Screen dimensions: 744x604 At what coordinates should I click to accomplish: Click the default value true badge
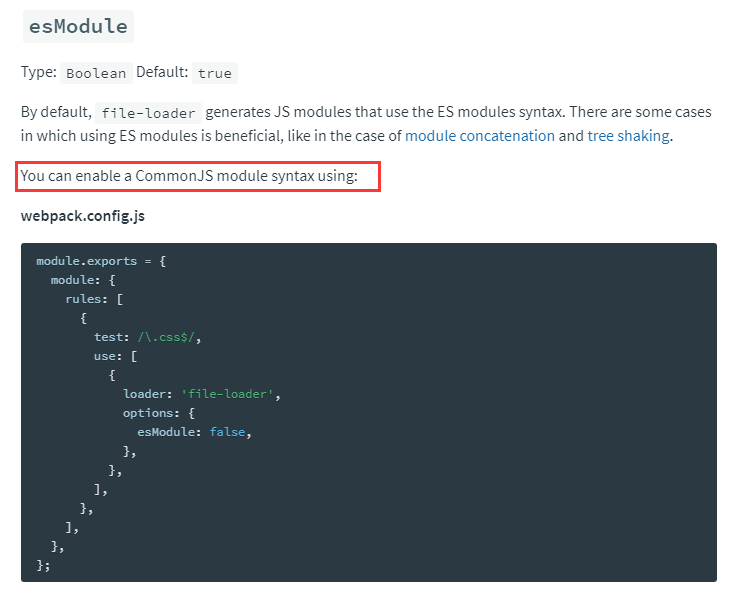(214, 73)
